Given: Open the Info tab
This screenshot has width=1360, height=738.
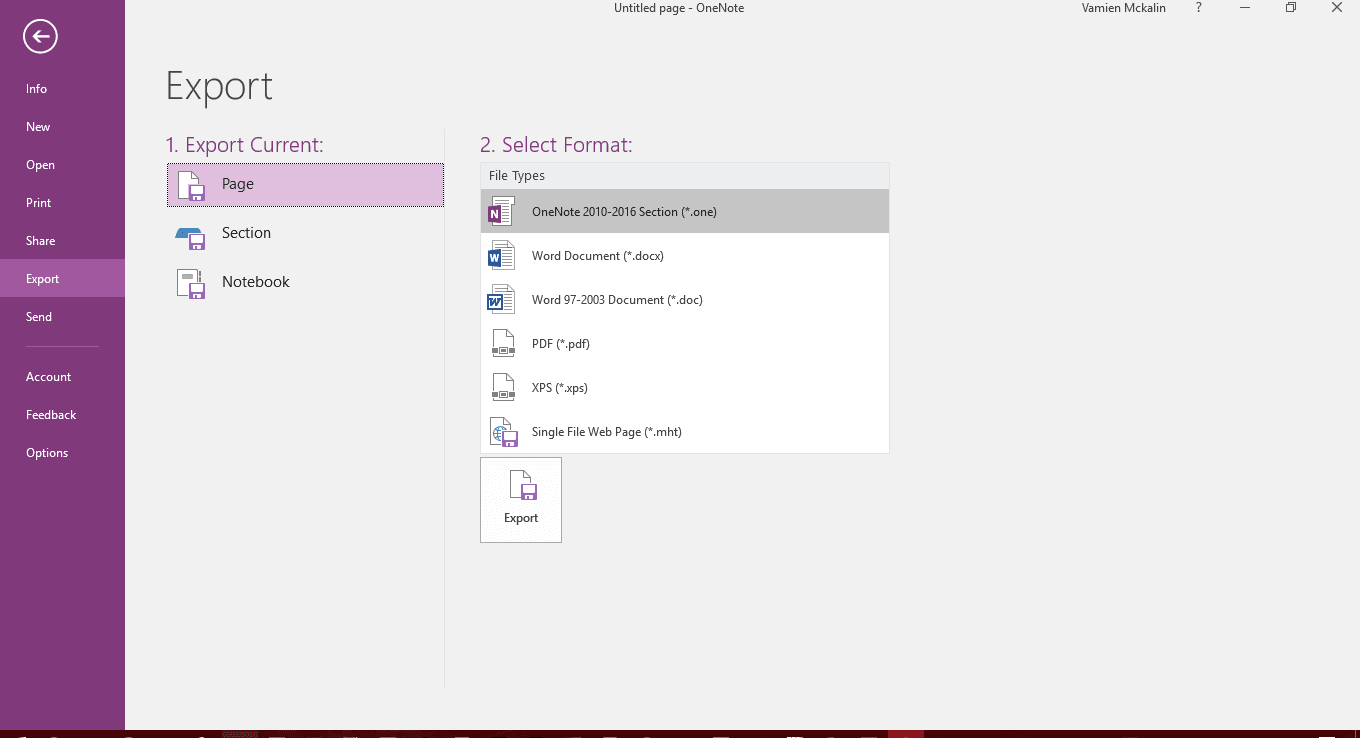Looking at the screenshot, I should click(x=62, y=89).
